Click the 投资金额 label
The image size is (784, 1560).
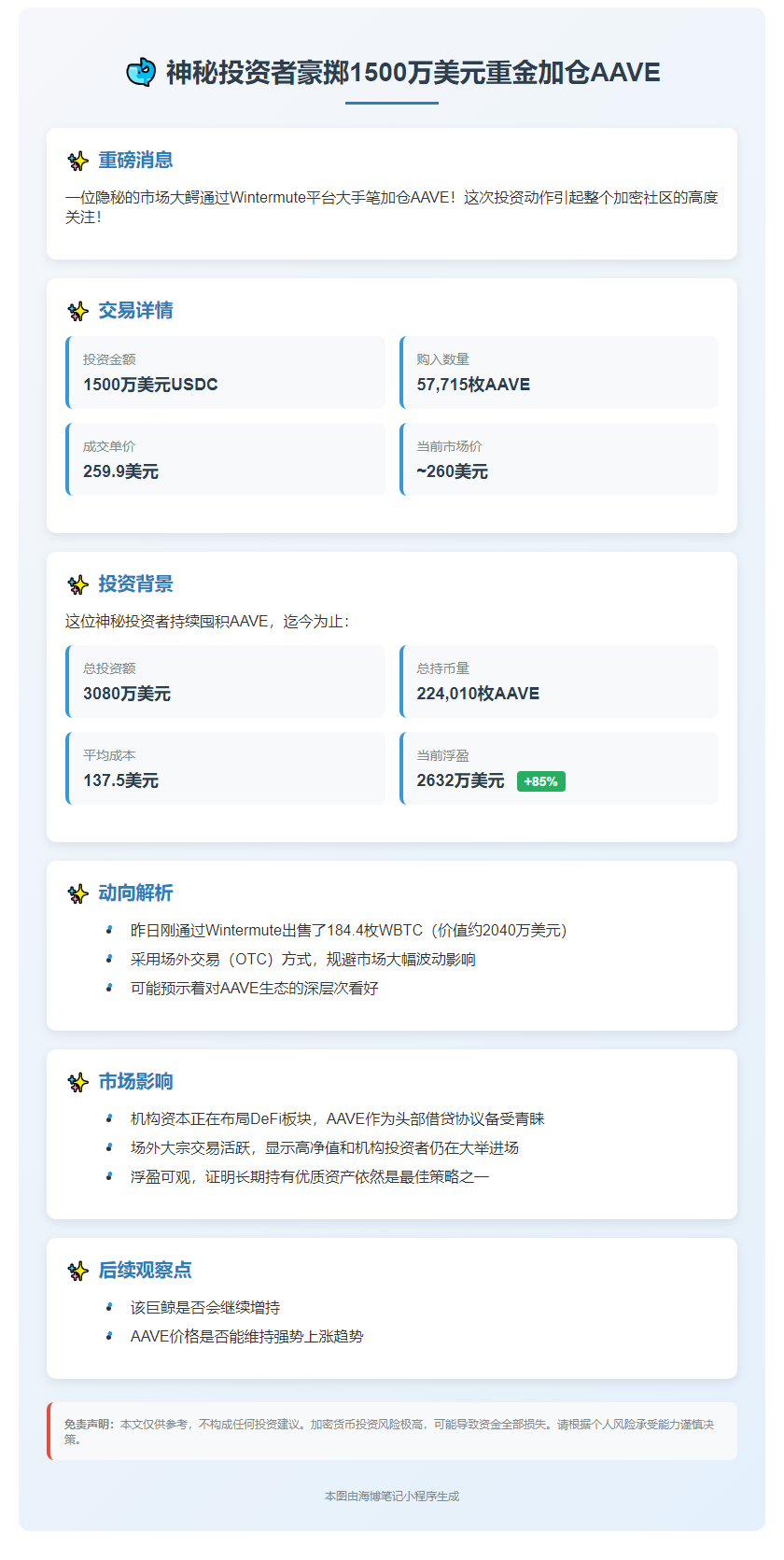click(x=109, y=359)
